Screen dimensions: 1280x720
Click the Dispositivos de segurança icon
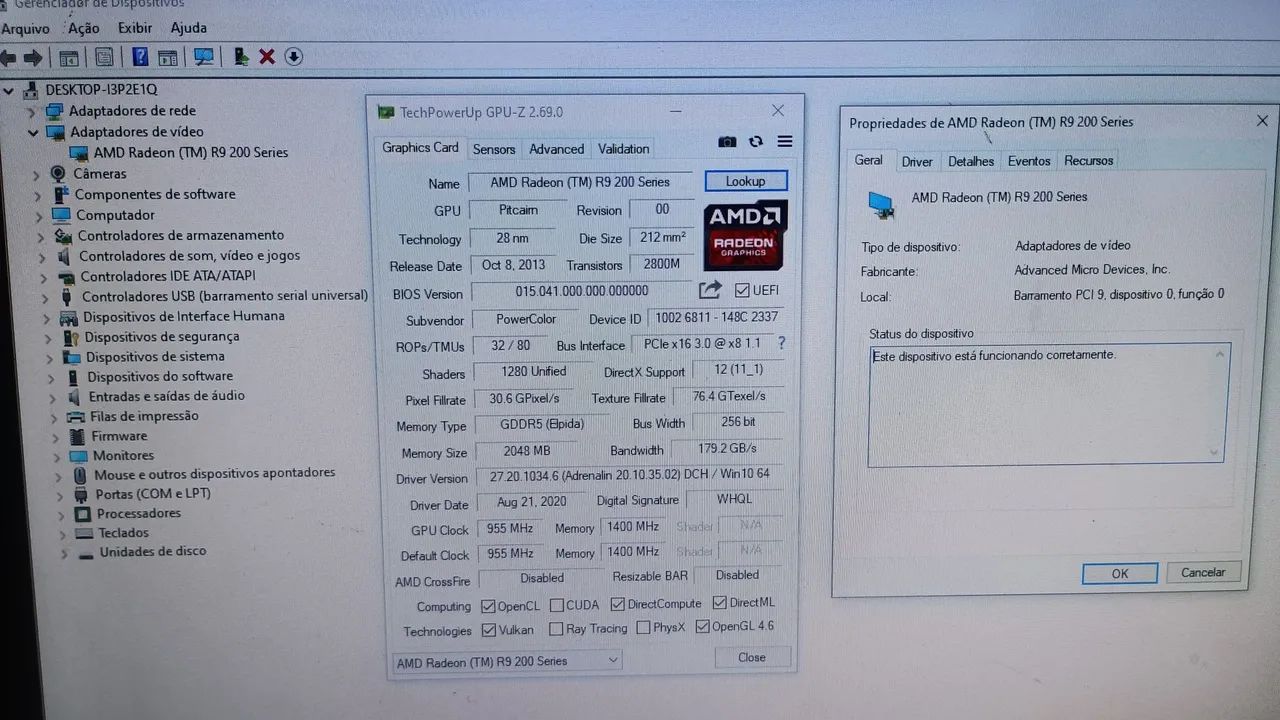tap(70, 337)
